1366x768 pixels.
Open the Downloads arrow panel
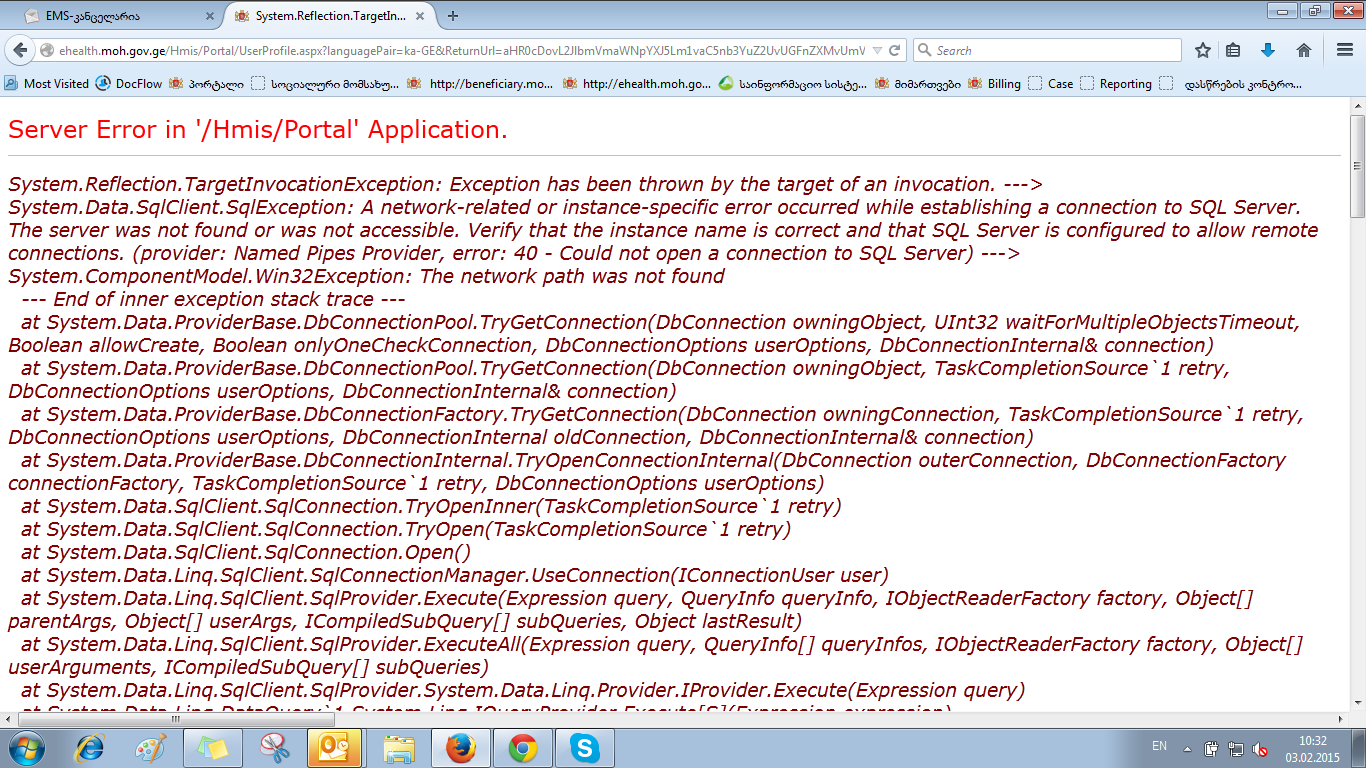[1268, 50]
